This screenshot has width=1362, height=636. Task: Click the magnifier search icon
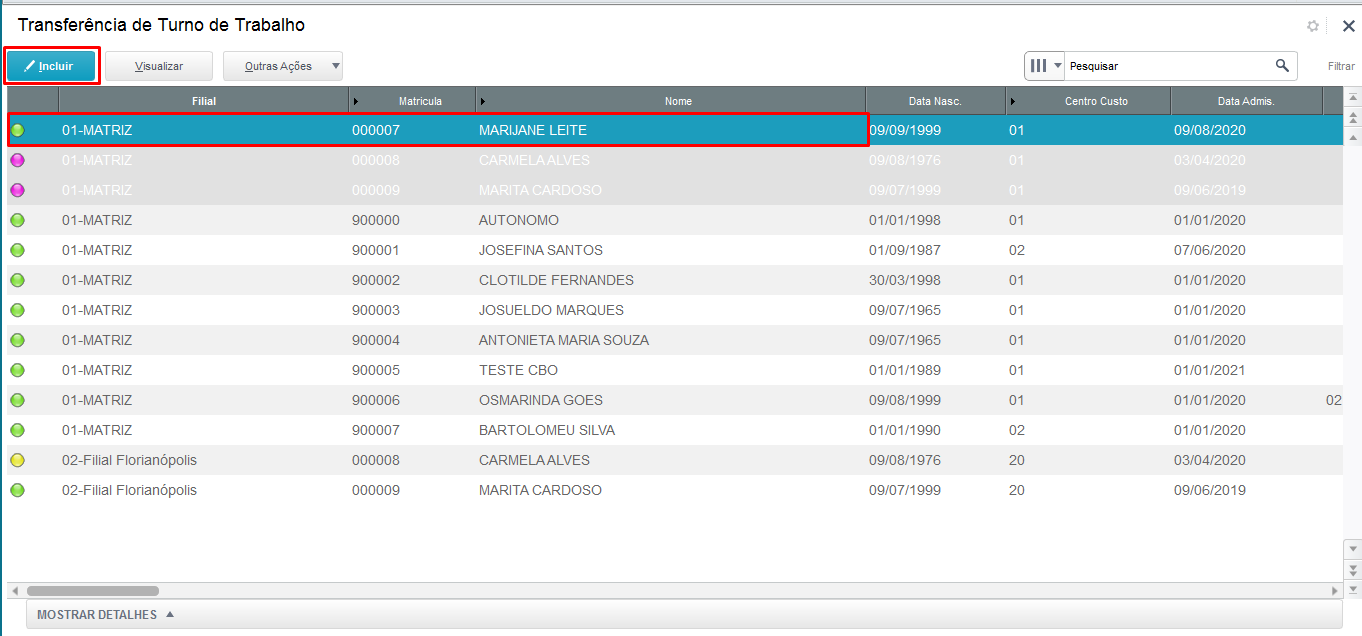1282,66
